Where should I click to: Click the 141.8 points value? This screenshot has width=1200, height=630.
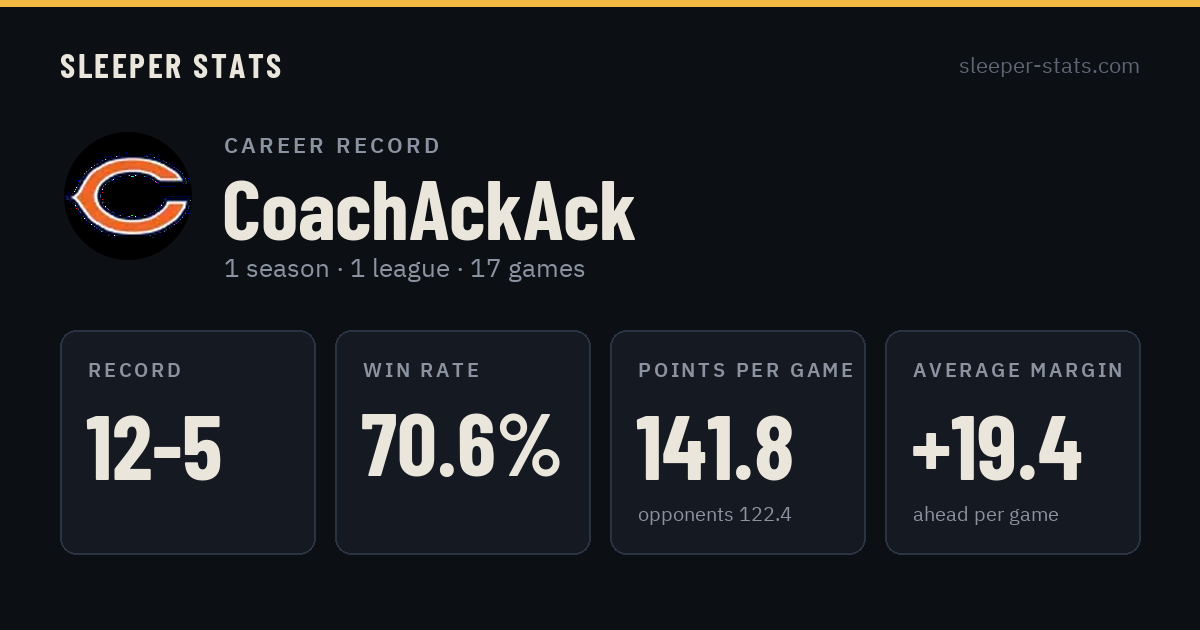715,448
